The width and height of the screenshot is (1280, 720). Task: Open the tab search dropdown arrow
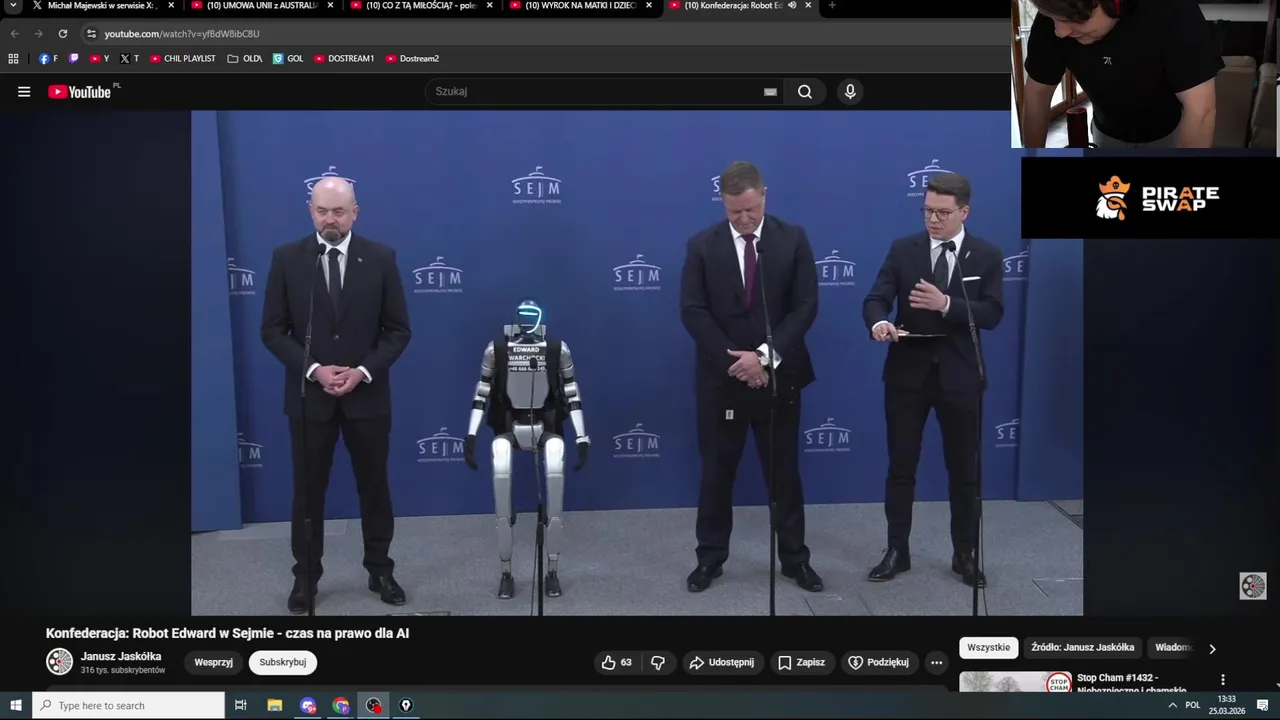pyautogui.click(x=13, y=5)
